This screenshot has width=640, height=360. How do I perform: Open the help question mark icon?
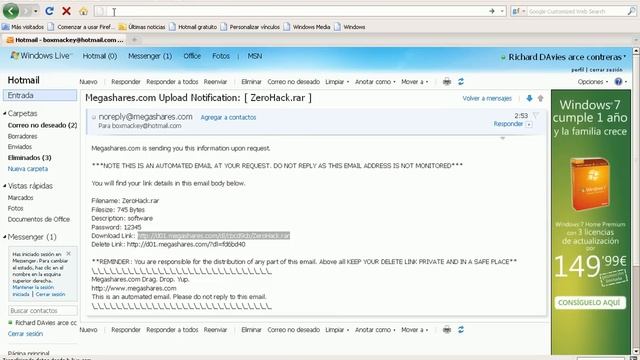click(618, 82)
